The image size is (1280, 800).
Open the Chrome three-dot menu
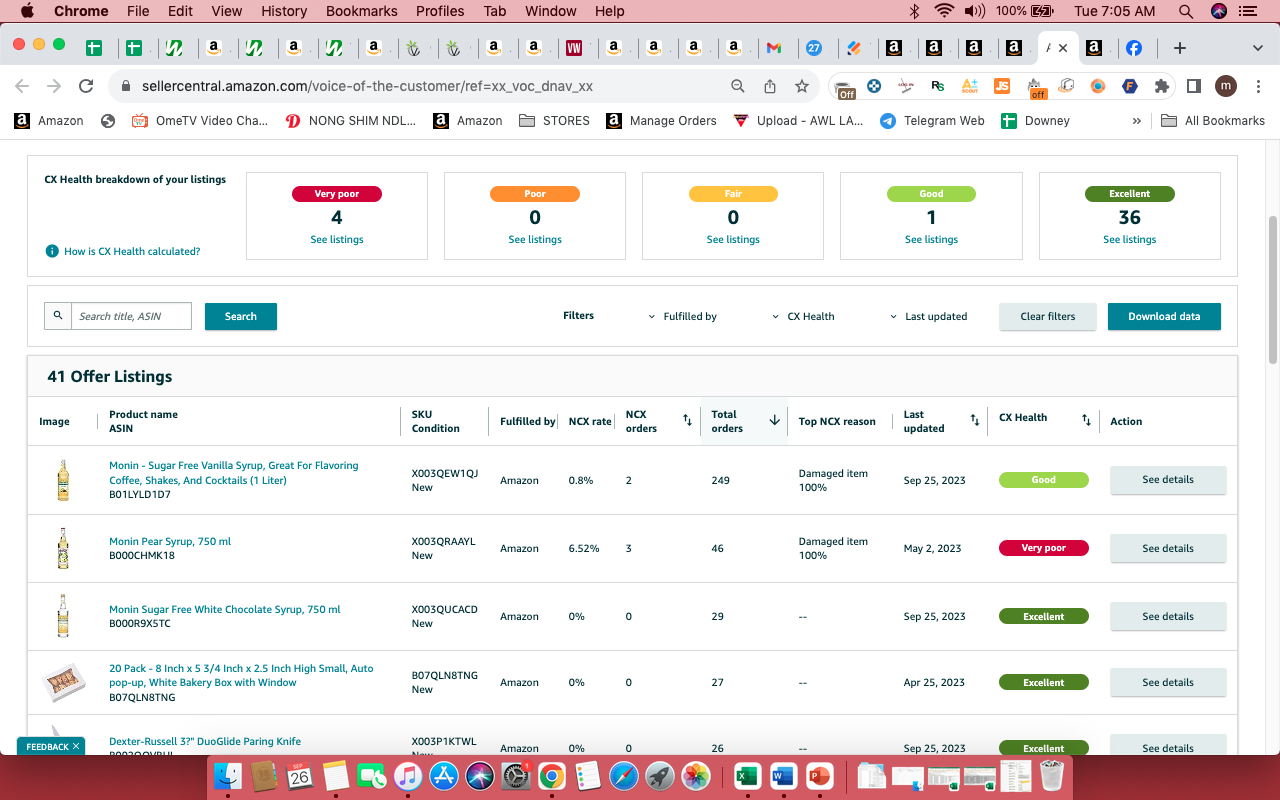click(1257, 86)
